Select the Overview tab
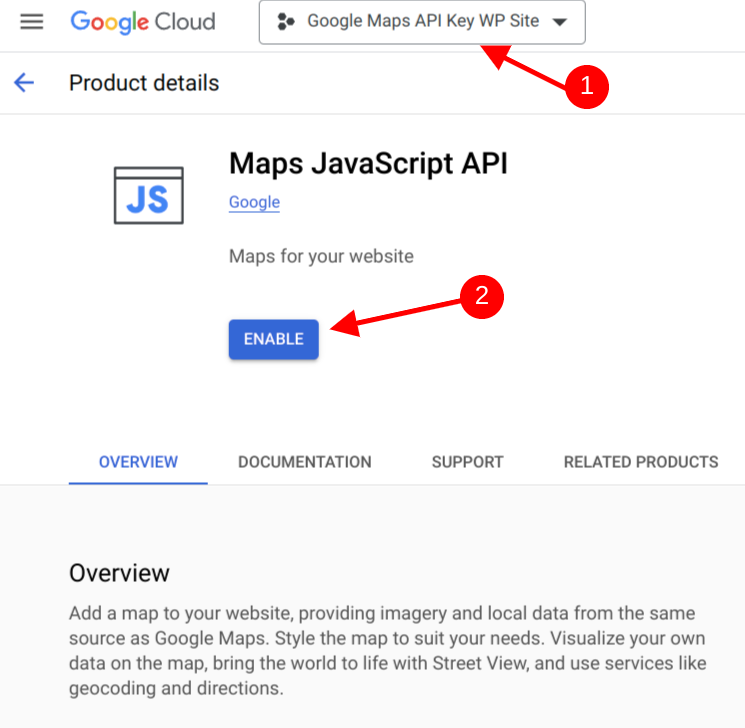 point(138,462)
